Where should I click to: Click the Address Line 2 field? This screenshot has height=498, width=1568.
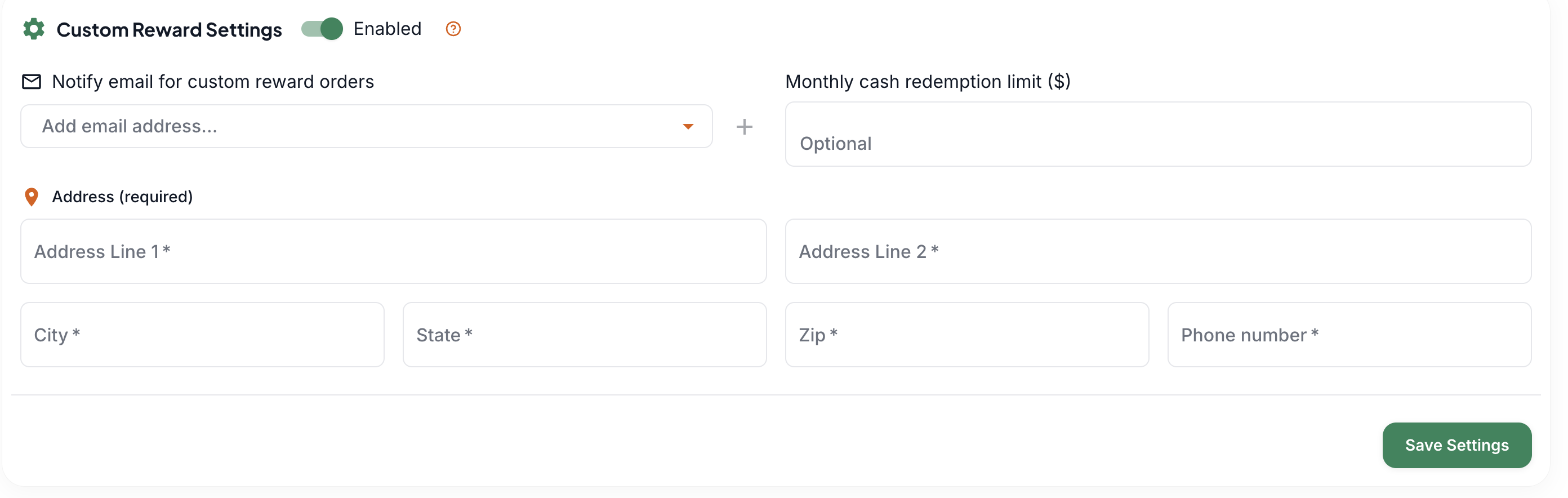[x=1158, y=251]
